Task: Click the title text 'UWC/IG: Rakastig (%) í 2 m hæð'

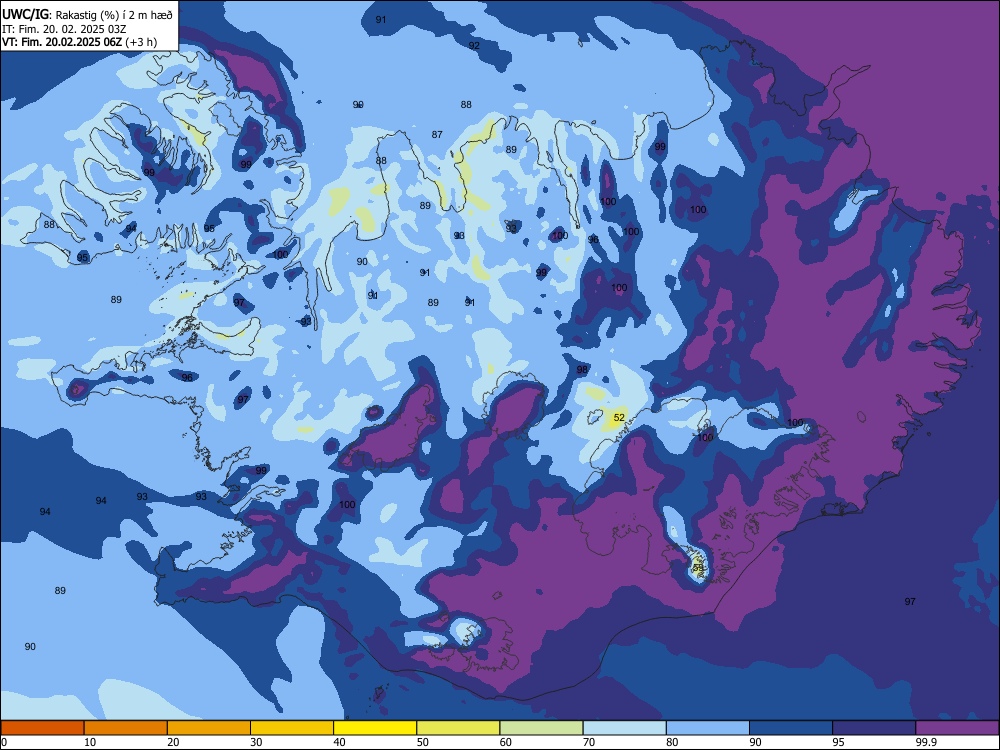Action: pyautogui.click(x=87, y=15)
